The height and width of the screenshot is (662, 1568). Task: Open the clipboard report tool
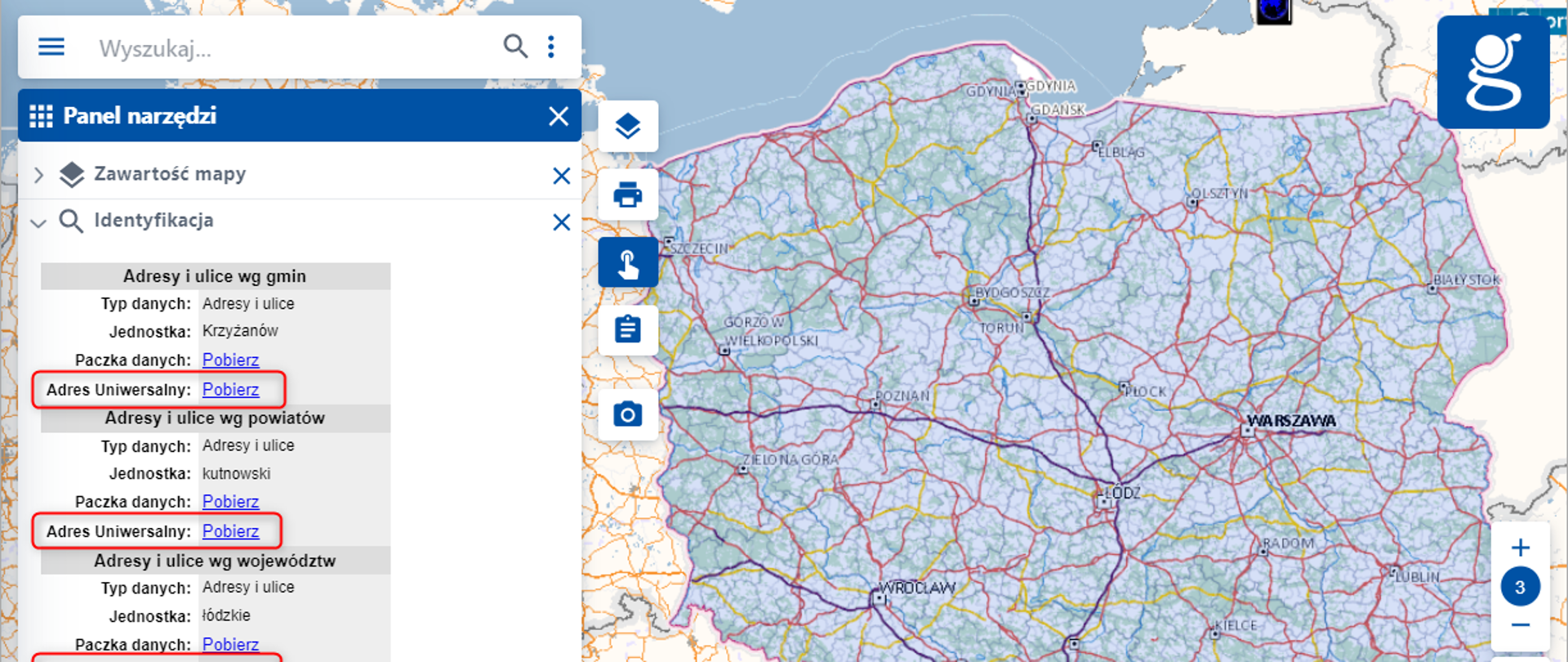pyautogui.click(x=627, y=330)
